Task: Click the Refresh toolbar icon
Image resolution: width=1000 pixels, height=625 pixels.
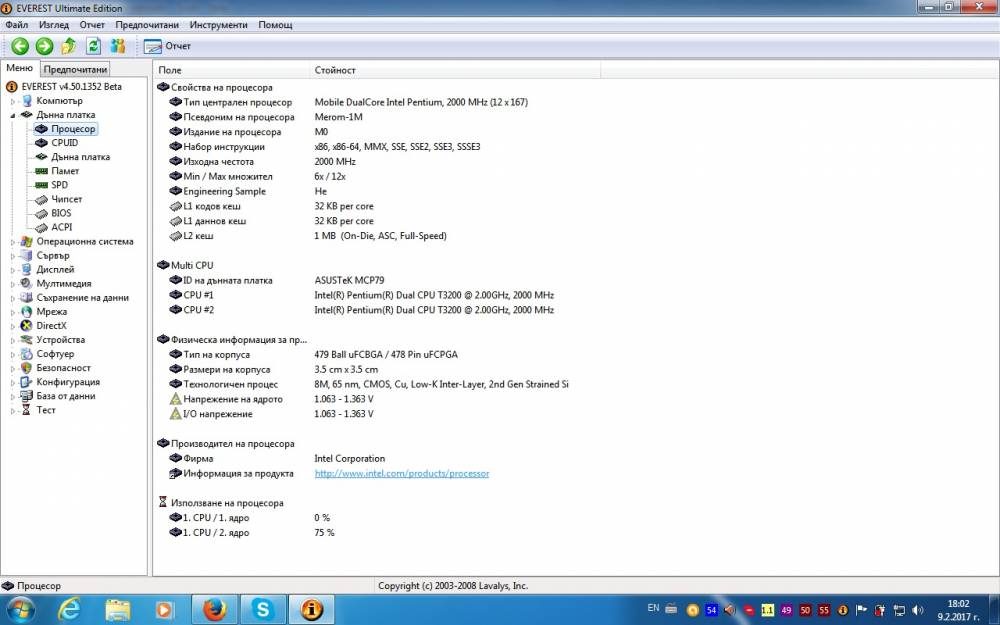Action: click(93, 46)
